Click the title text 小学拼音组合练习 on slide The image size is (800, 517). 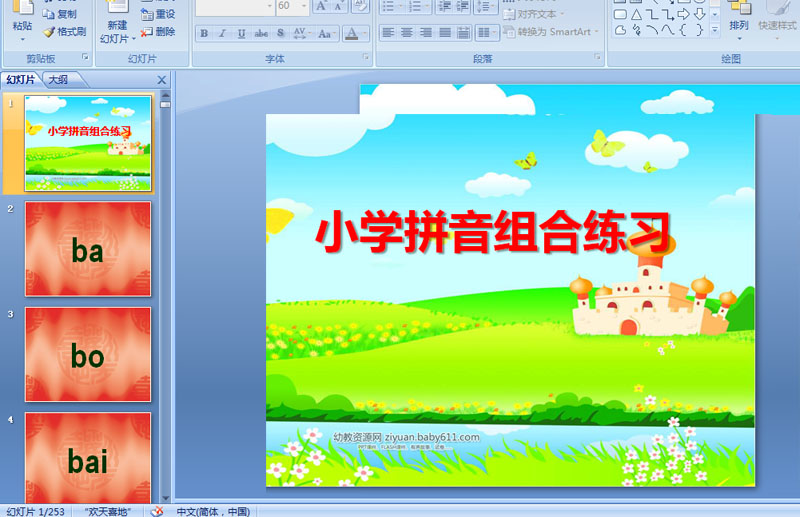point(492,232)
